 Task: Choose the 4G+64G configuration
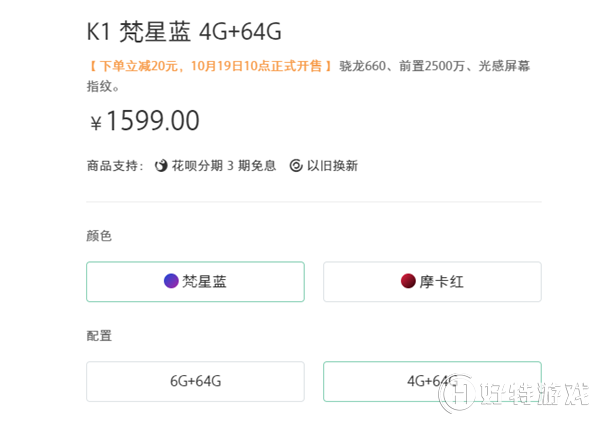(x=432, y=381)
